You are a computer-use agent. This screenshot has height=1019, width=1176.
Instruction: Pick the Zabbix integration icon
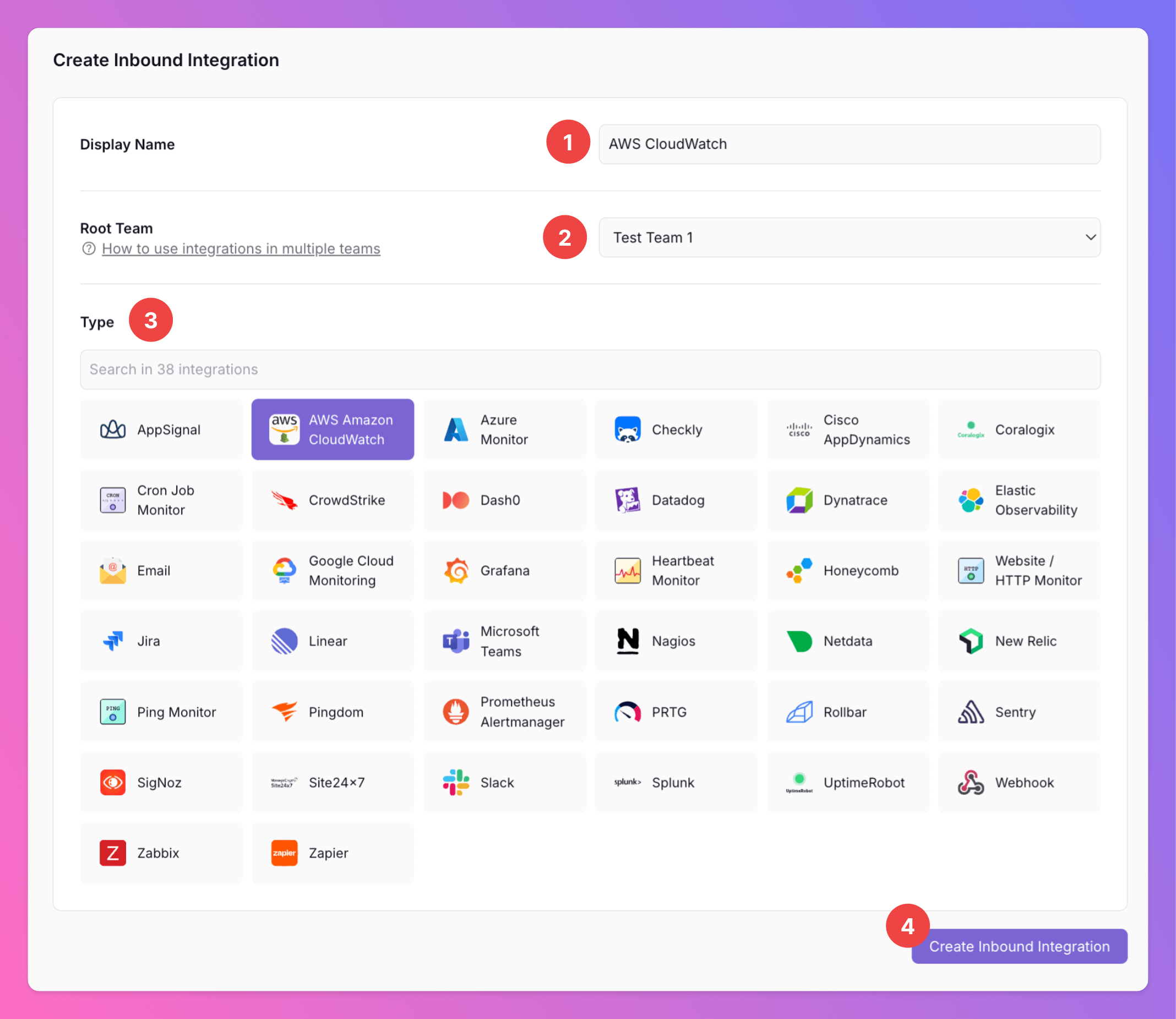(x=112, y=853)
